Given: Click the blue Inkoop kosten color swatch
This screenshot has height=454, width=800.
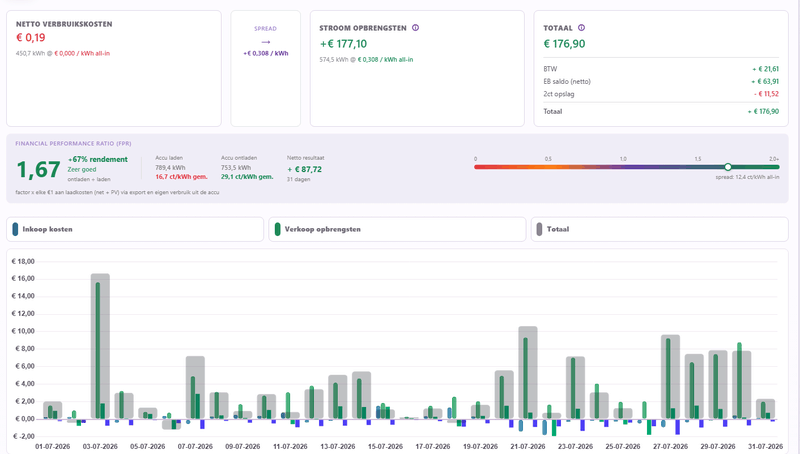Looking at the screenshot, I should pyautogui.click(x=15, y=229).
